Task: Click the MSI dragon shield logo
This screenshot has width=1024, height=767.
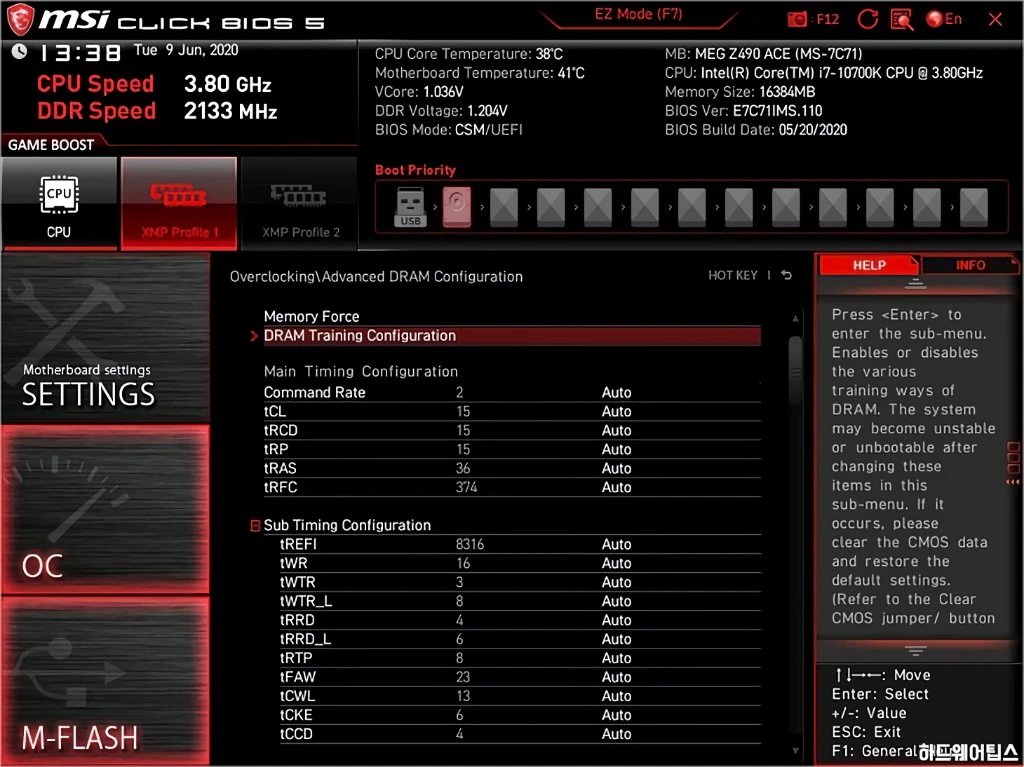Action: [x=20, y=19]
